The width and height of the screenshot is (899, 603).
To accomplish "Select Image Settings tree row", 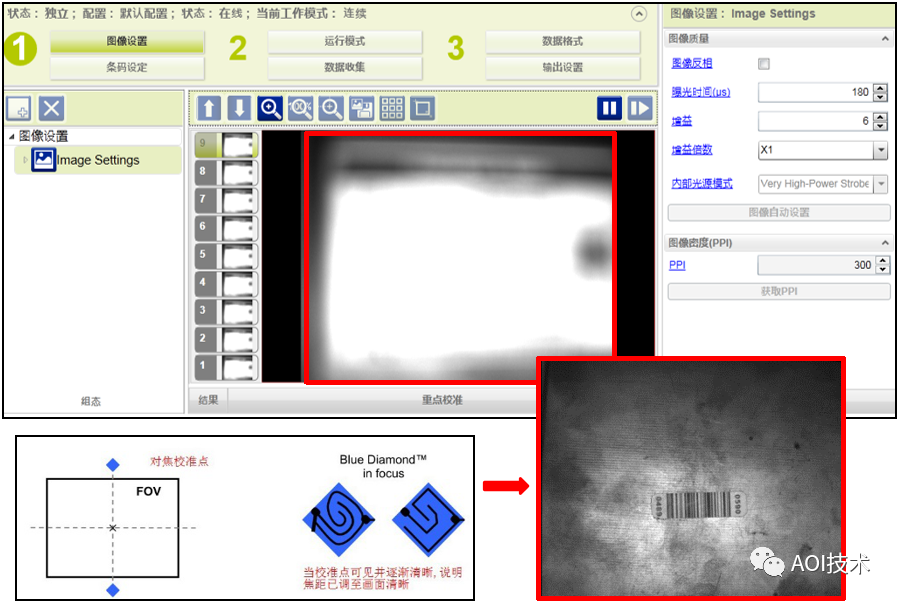I will [97, 160].
